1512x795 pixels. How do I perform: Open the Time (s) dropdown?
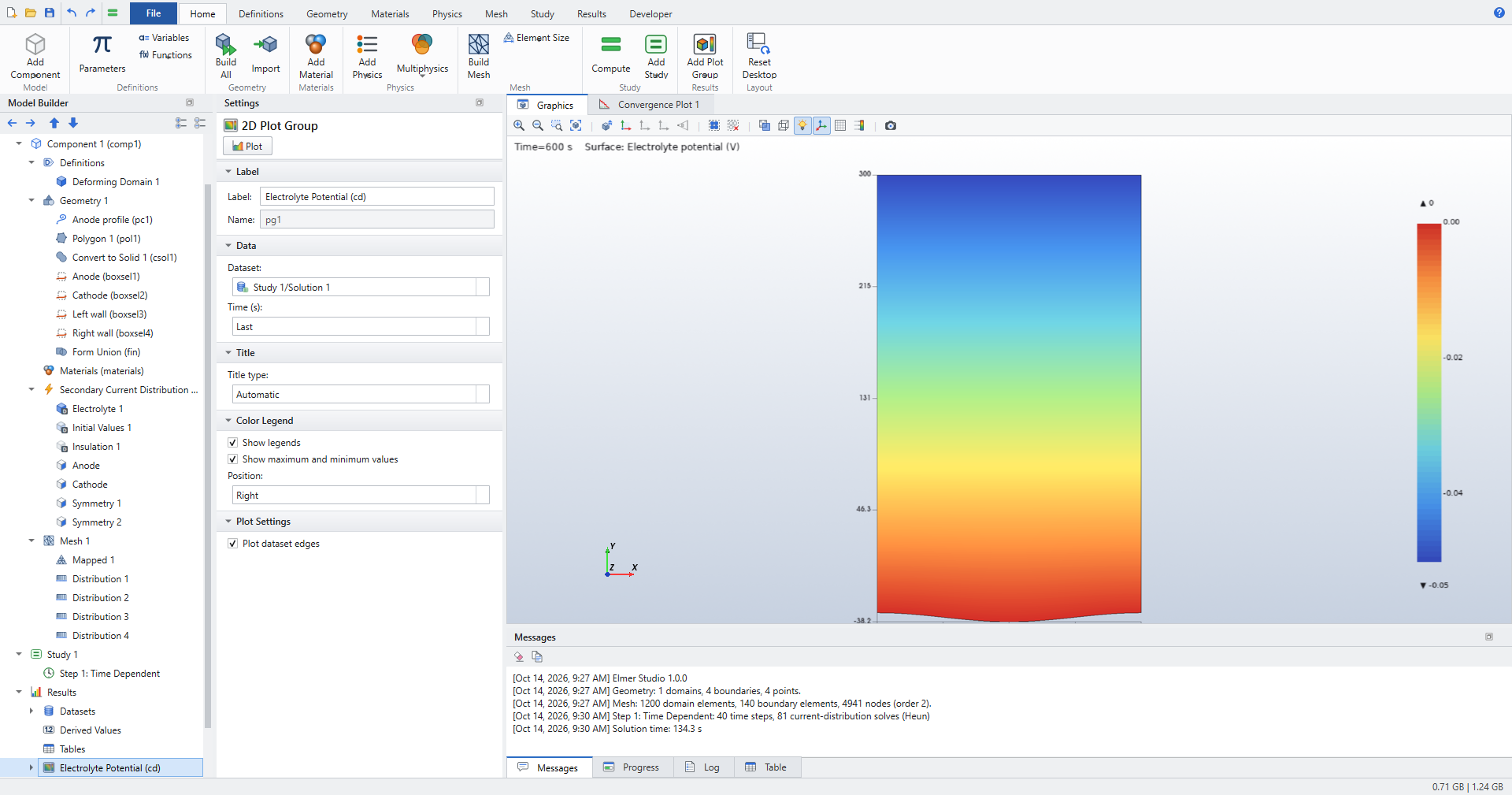[483, 327]
